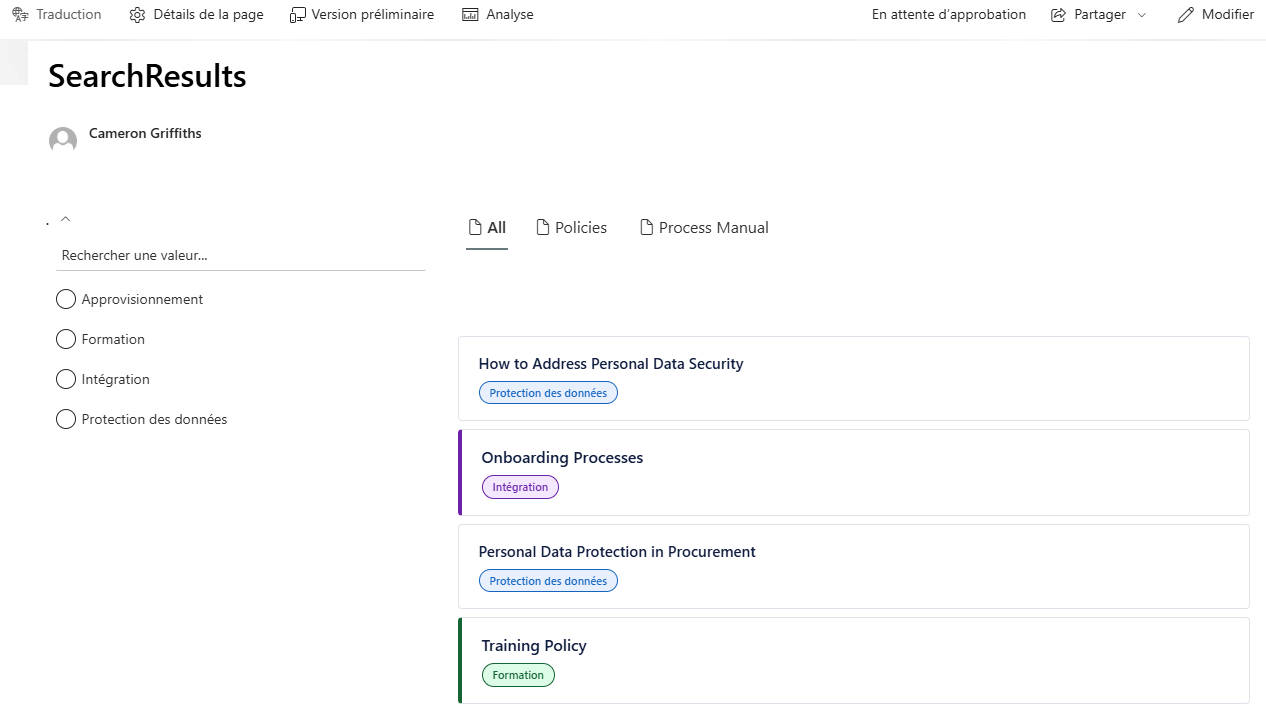Click the document icon on the All tab
This screenshot has width=1266, height=706.
[476, 228]
